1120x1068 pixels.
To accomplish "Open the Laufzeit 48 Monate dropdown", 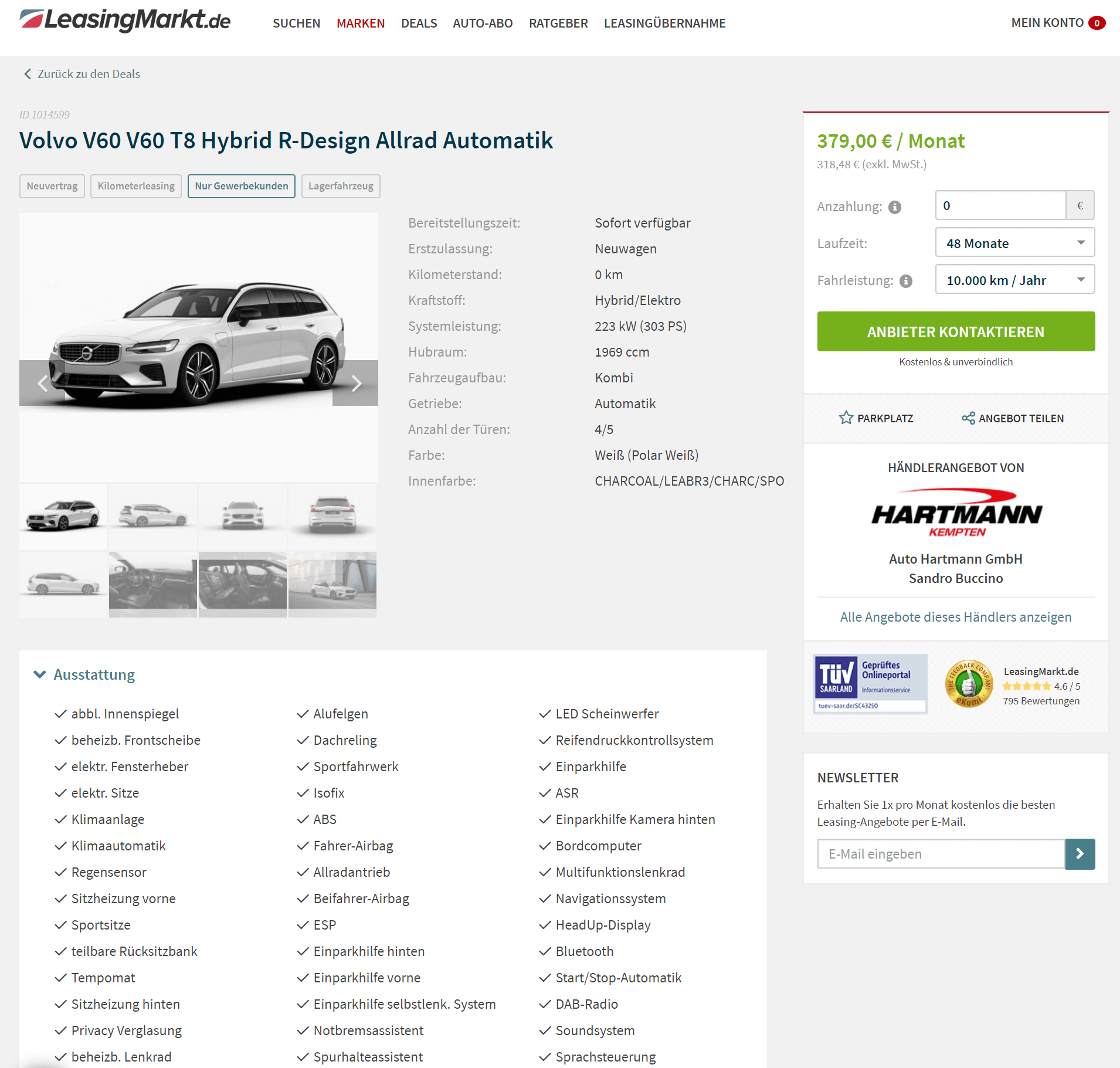I will tap(1014, 243).
